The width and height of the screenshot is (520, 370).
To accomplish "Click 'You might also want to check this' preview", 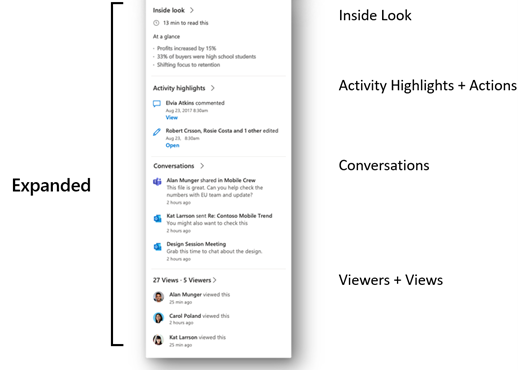I will [x=207, y=223].
